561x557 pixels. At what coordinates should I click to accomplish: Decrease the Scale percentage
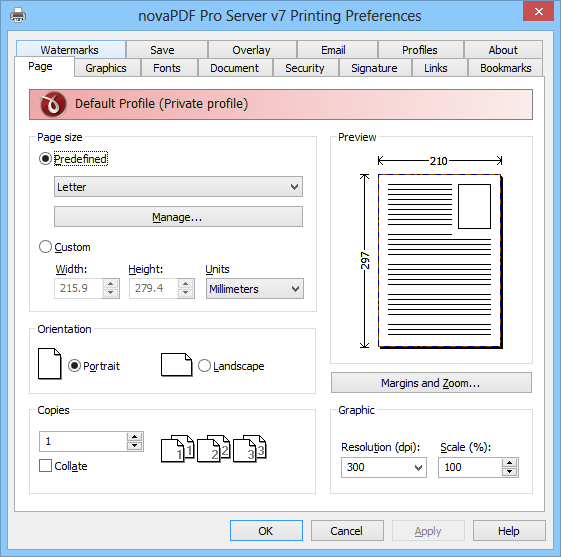pos(509,472)
